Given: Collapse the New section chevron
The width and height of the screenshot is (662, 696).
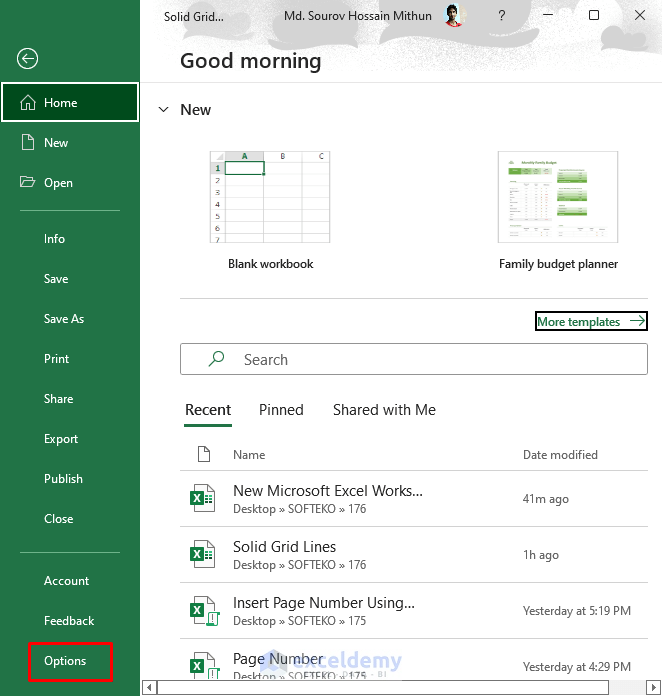Looking at the screenshot, I should tap(164, 109).
